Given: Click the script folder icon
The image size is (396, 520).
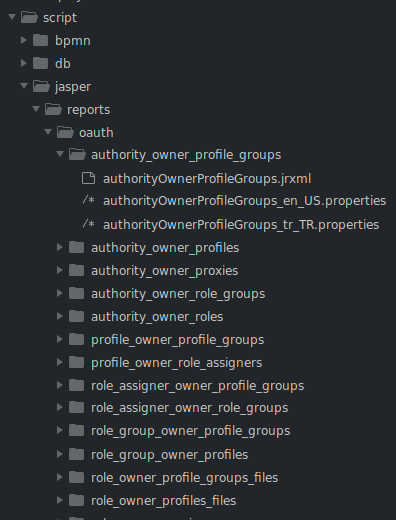Looking at the screenshot, I should [29, 17].
